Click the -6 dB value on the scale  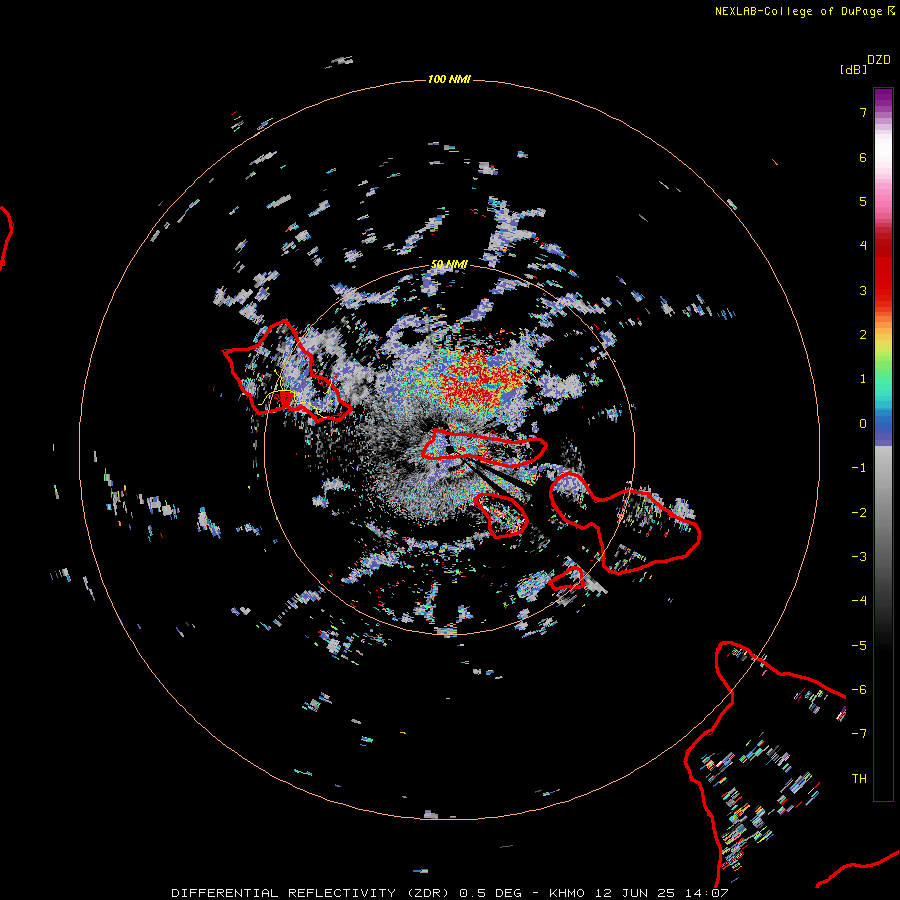pyautogui.click(x=859, y=690)
